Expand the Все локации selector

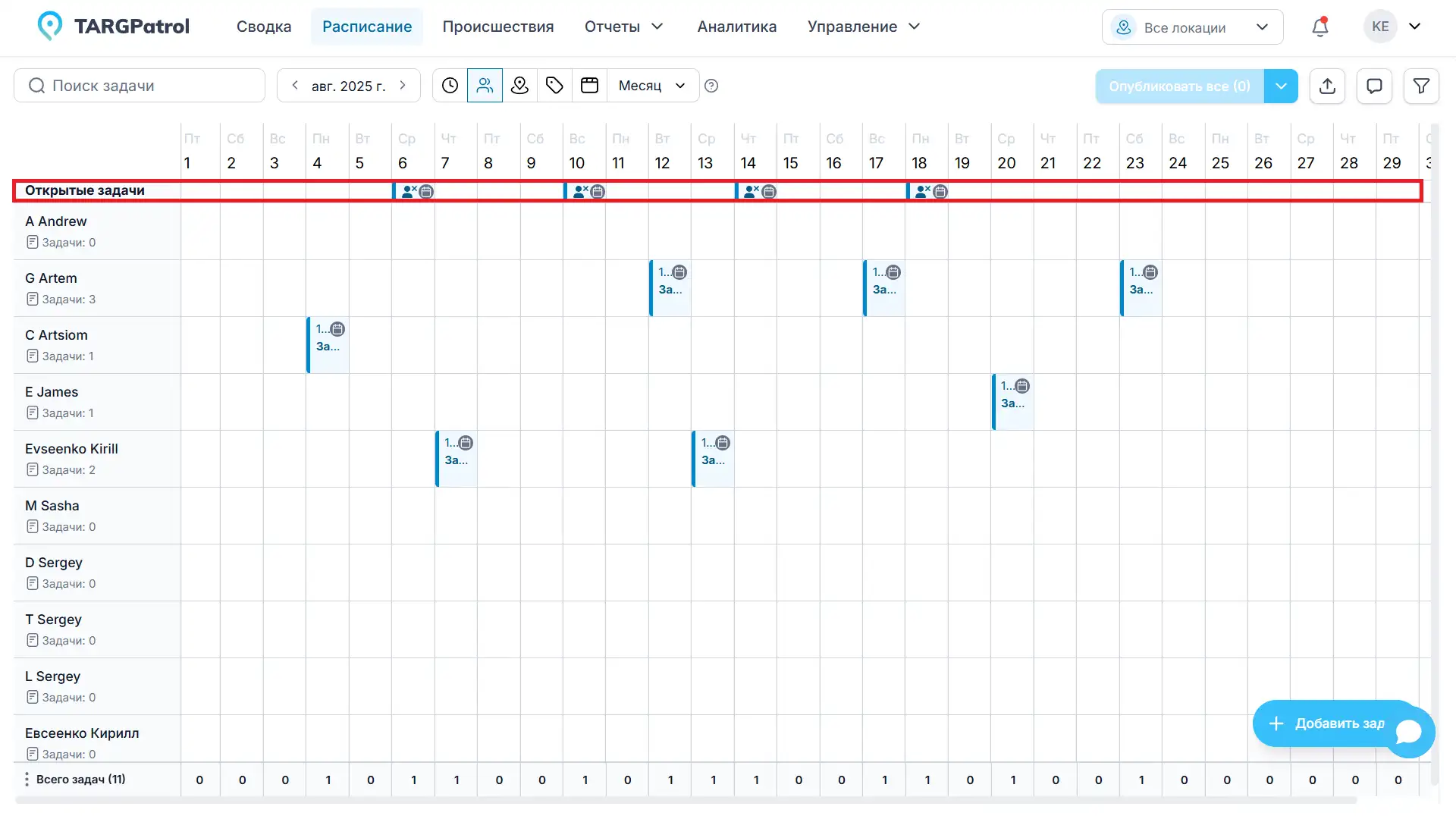[1192, 27]
